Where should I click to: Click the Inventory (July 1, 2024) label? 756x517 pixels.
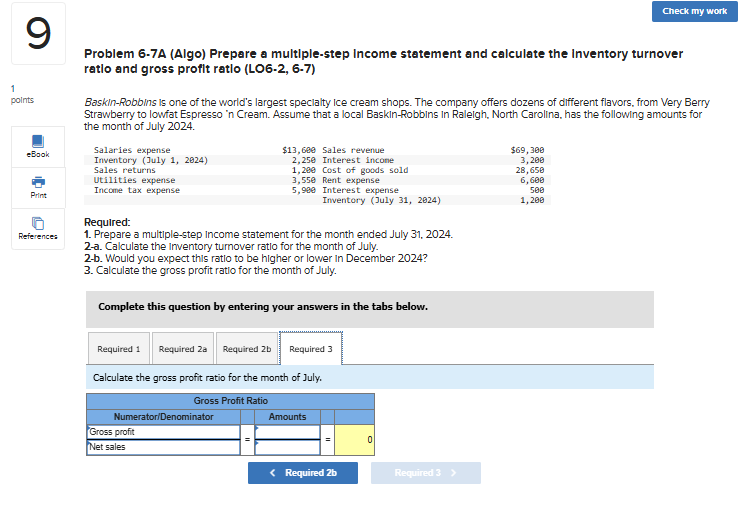tap(151, 160)
